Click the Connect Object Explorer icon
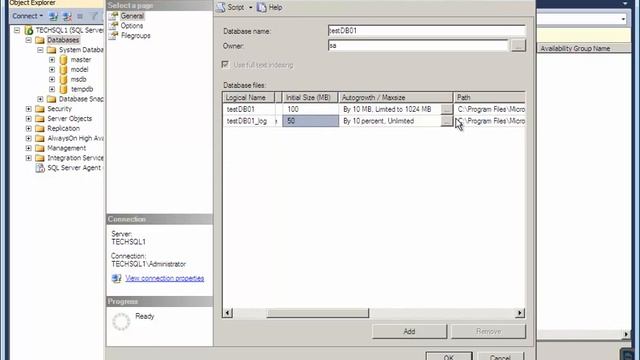Viewport: 640px width, 360px height. [x=53, y=16]
